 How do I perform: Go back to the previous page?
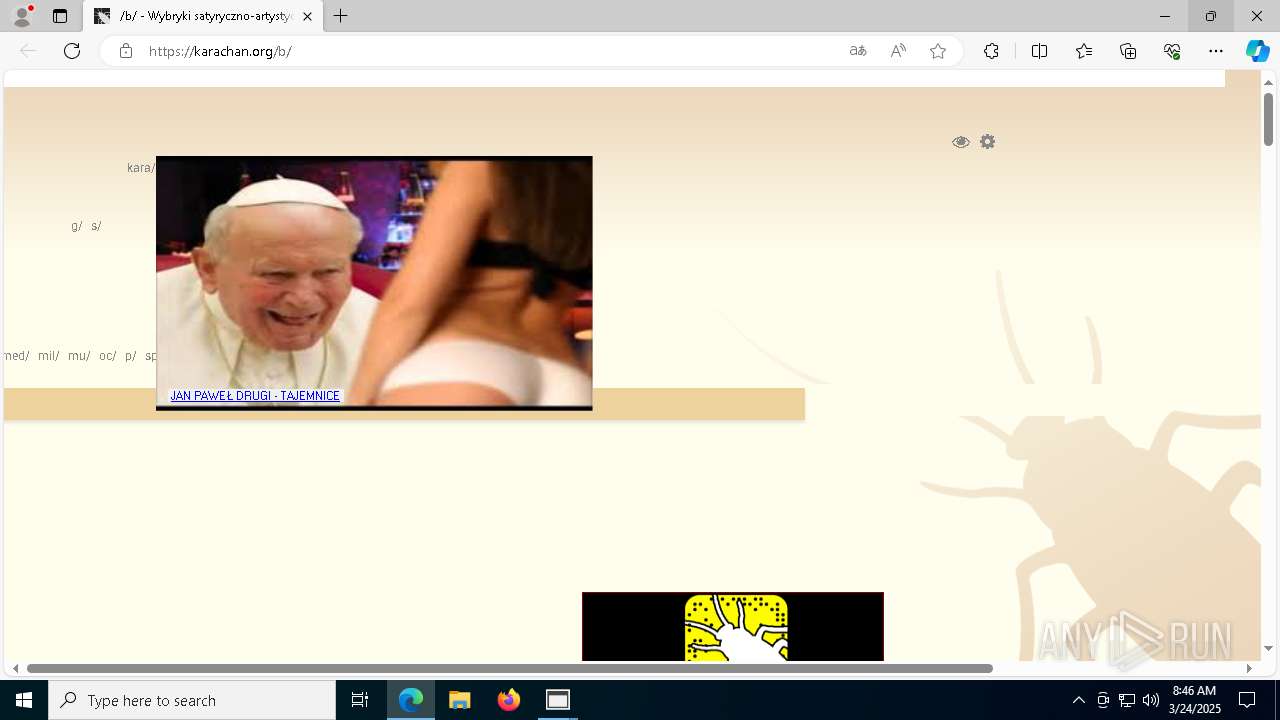28,51
